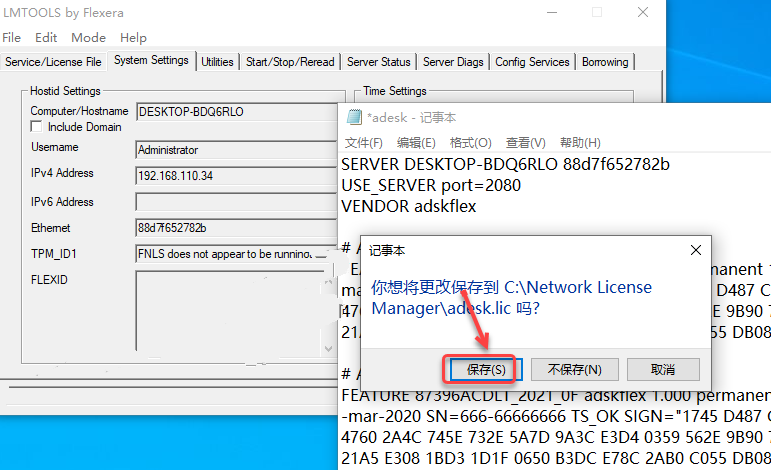This screenshot has height=470, width=771.
Task: Open Notepad's 查看(V) menu
Action: [x=526, y=143]
